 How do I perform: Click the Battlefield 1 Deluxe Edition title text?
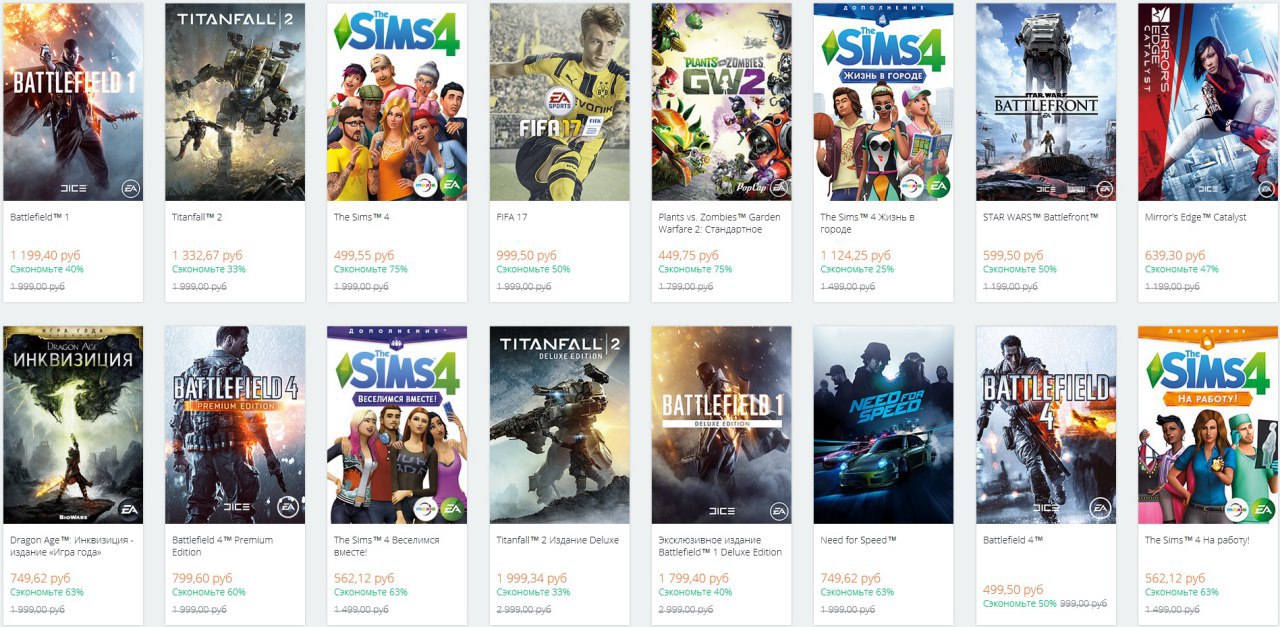[720, 546]
